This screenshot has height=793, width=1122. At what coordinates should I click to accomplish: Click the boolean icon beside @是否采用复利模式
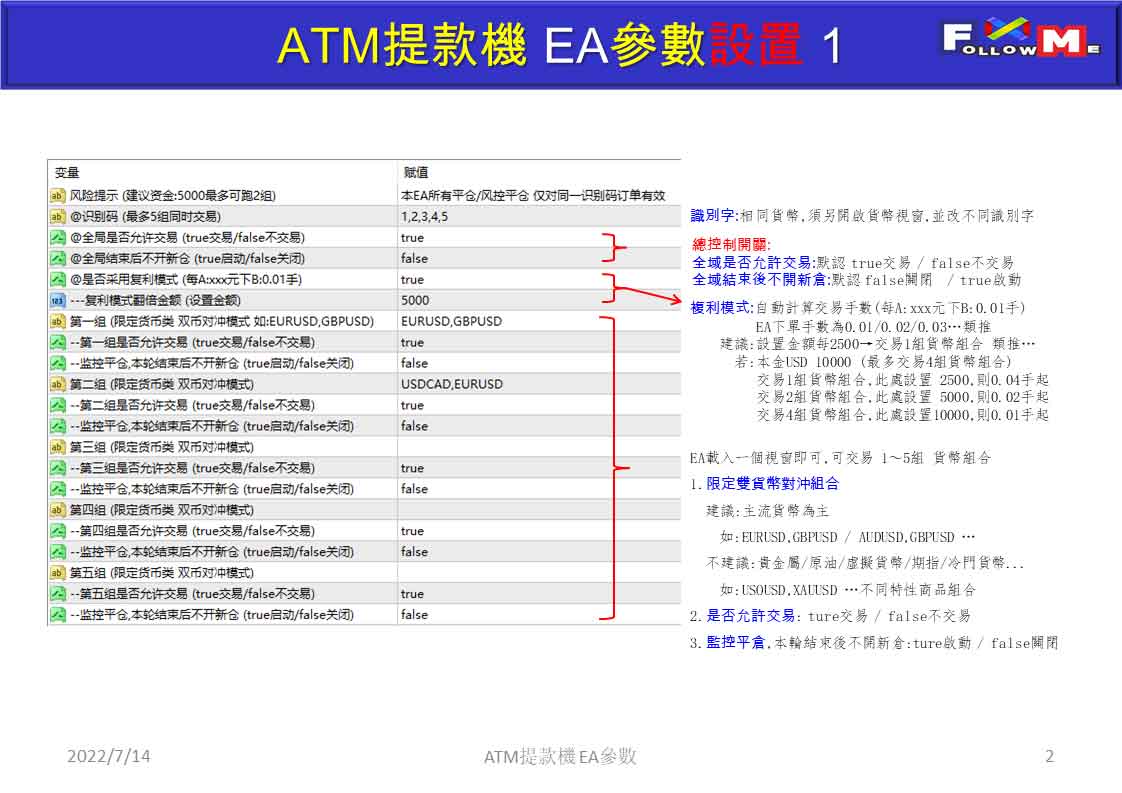(57, 279)
